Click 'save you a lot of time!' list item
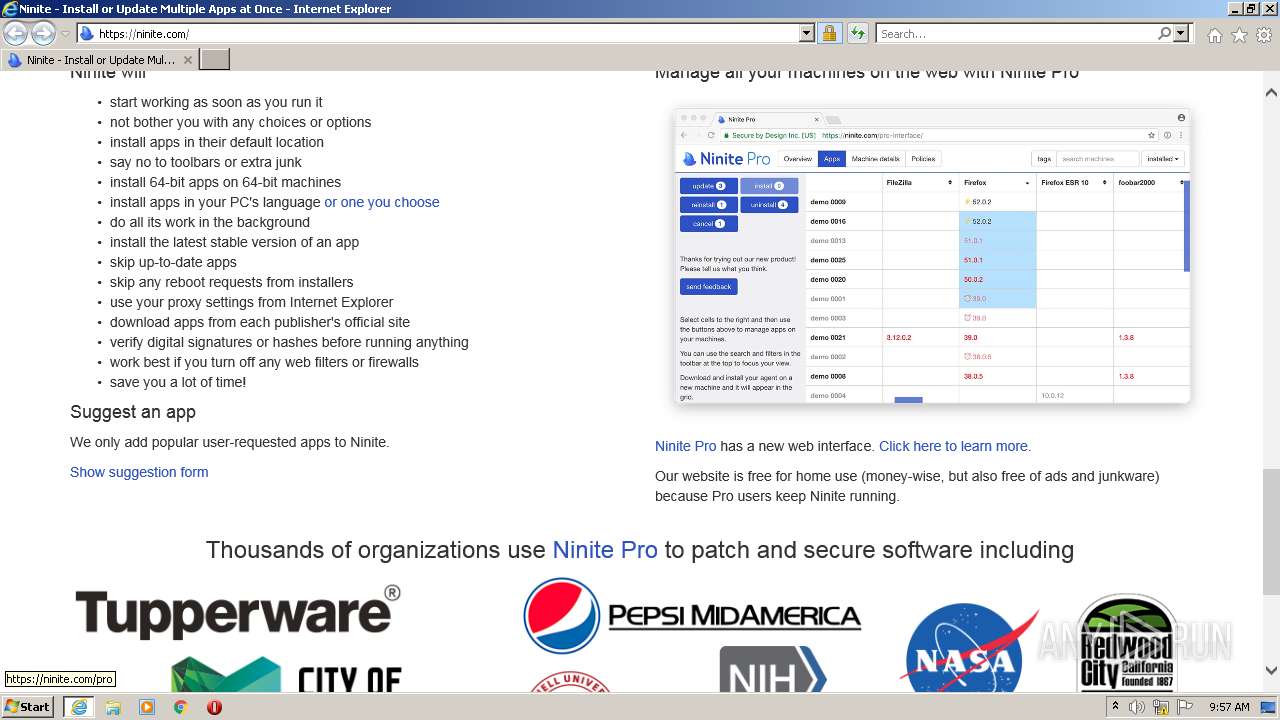 coord(178,382)
